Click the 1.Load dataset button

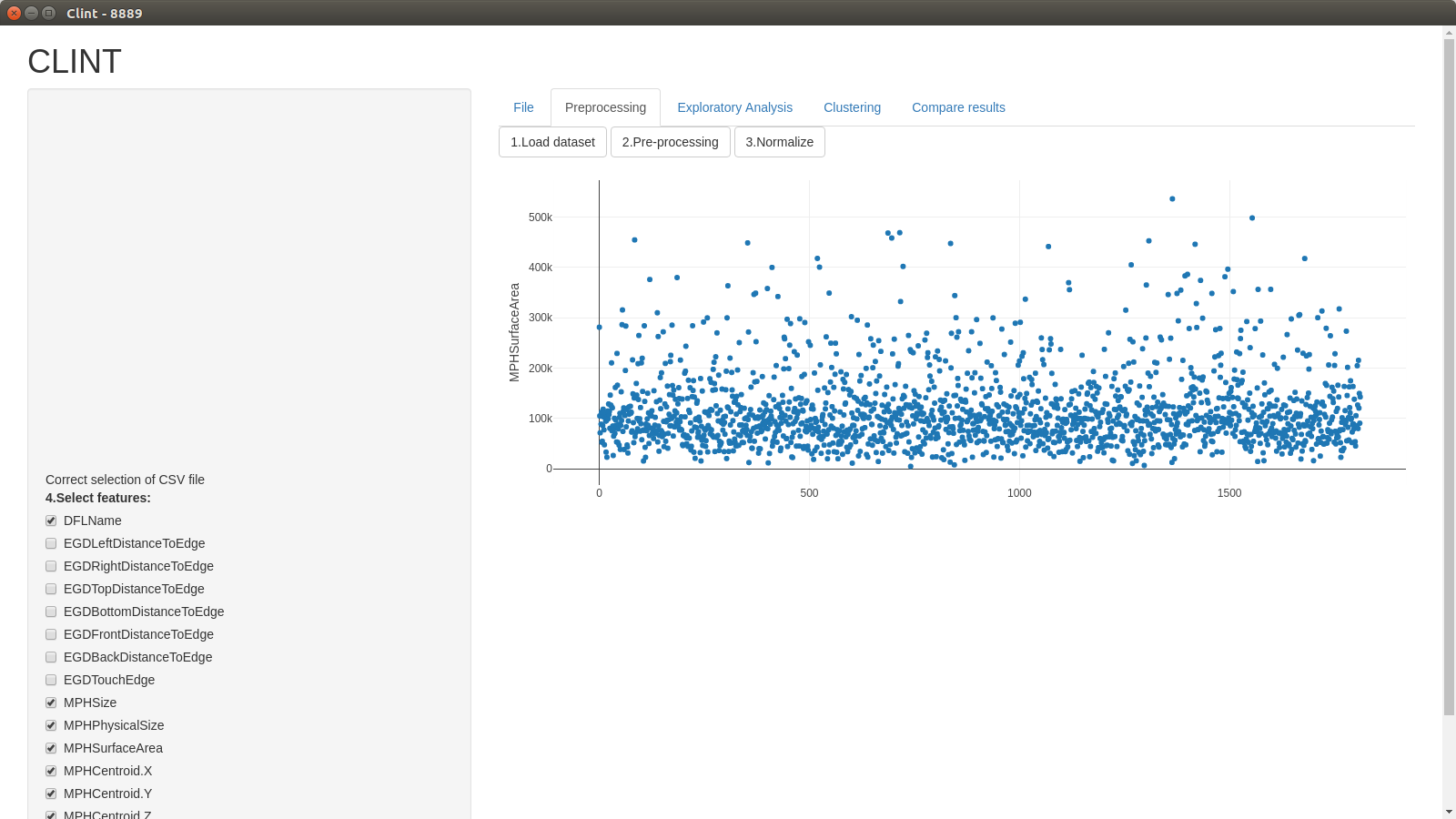tap(552, 142)
